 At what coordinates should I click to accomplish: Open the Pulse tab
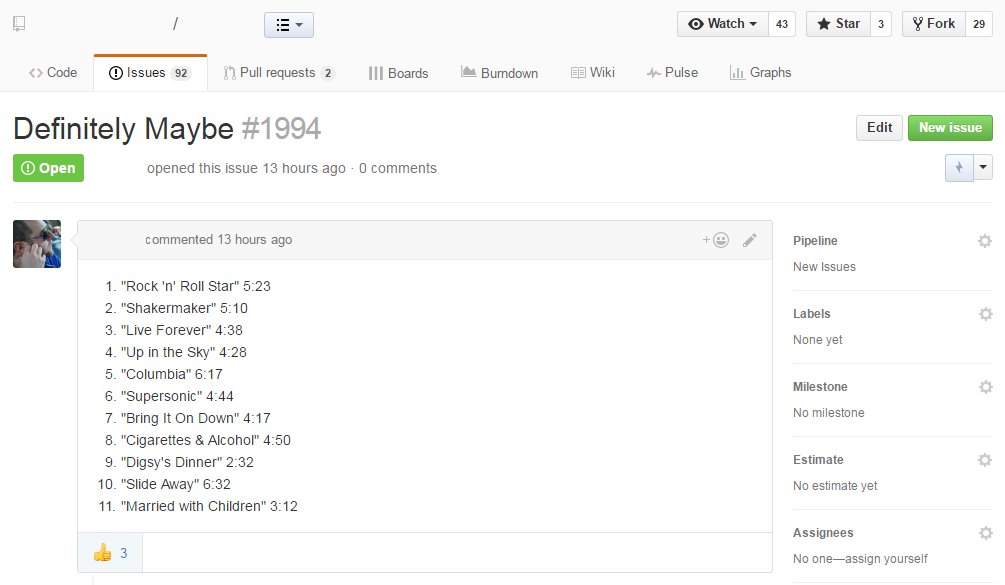(x=672, y=72)
